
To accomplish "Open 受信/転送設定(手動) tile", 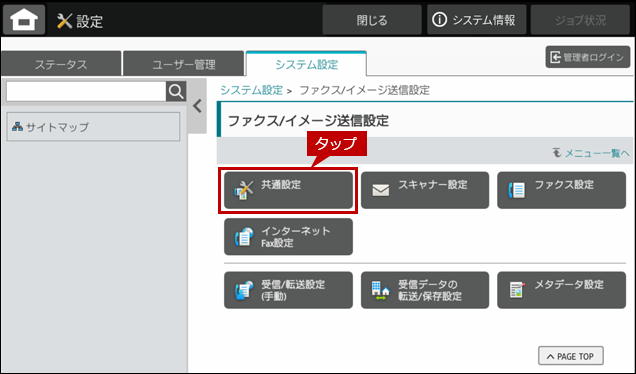I will [288, 290].
